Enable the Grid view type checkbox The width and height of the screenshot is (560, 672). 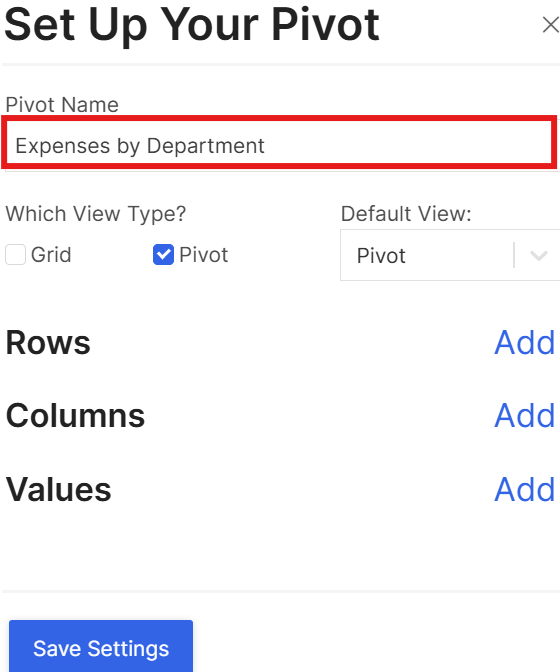pos(15,255)
